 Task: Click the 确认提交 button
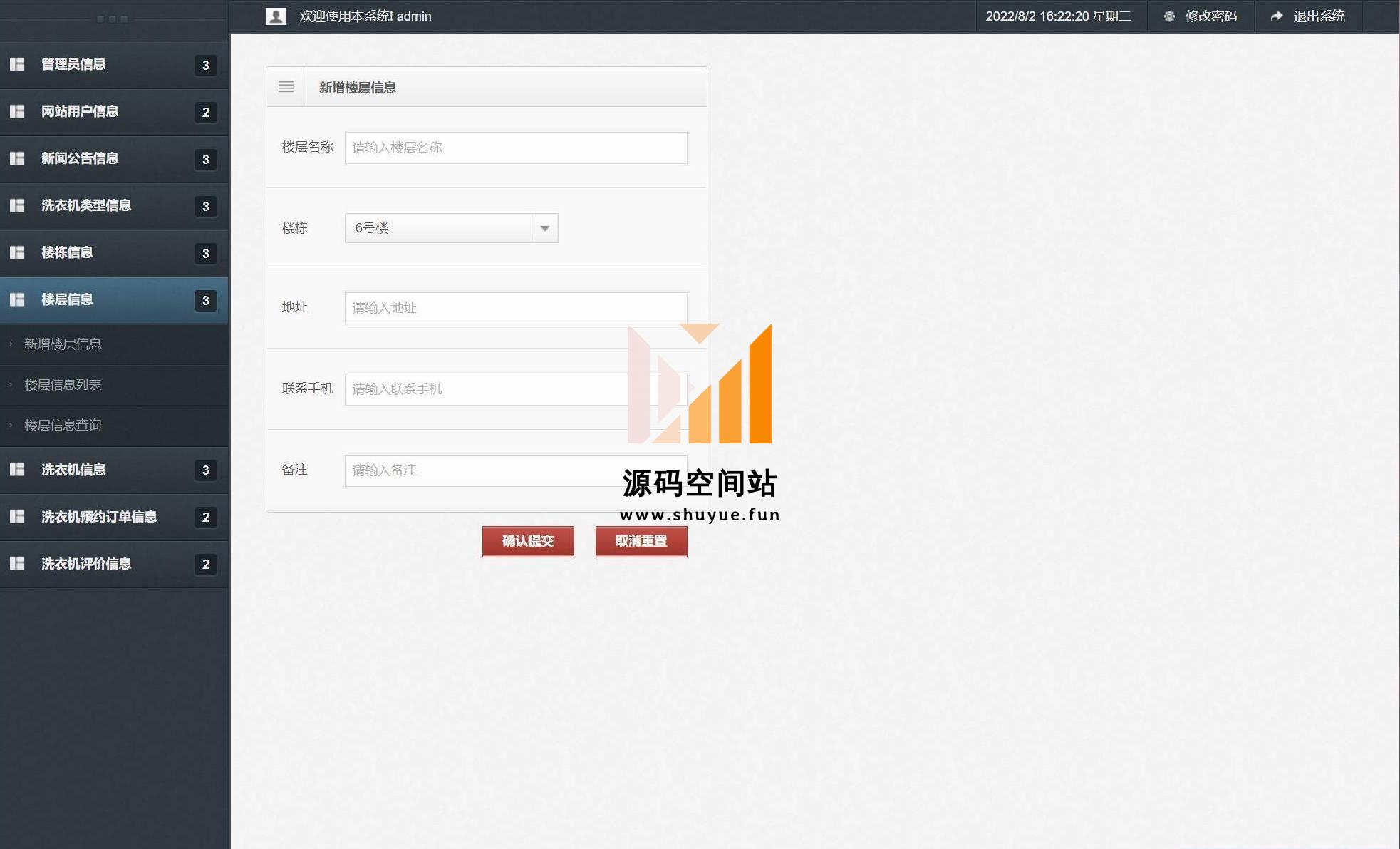[528, 541]
